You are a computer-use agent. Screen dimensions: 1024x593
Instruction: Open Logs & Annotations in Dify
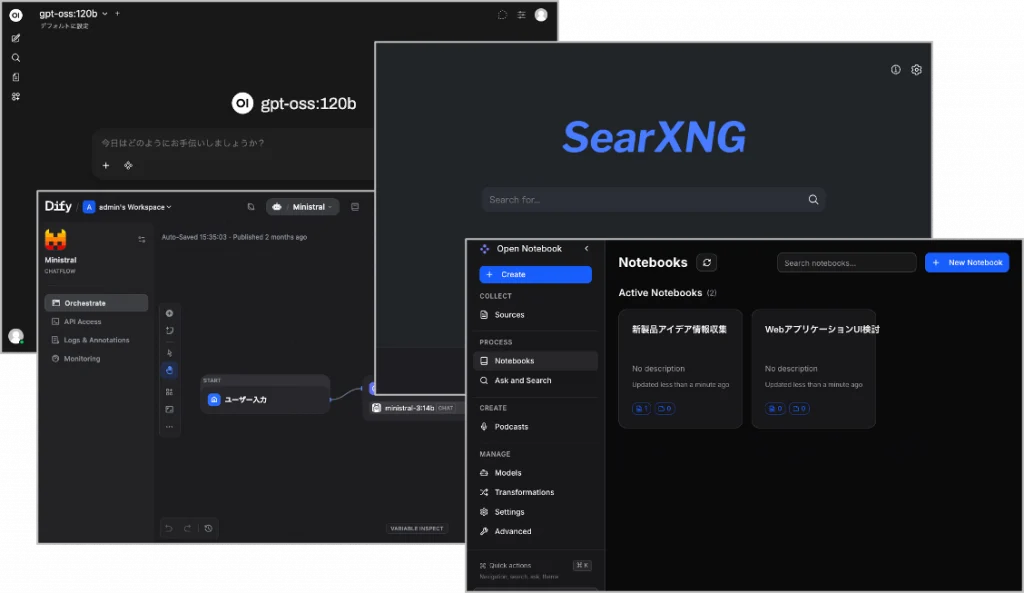coord(96,340)
